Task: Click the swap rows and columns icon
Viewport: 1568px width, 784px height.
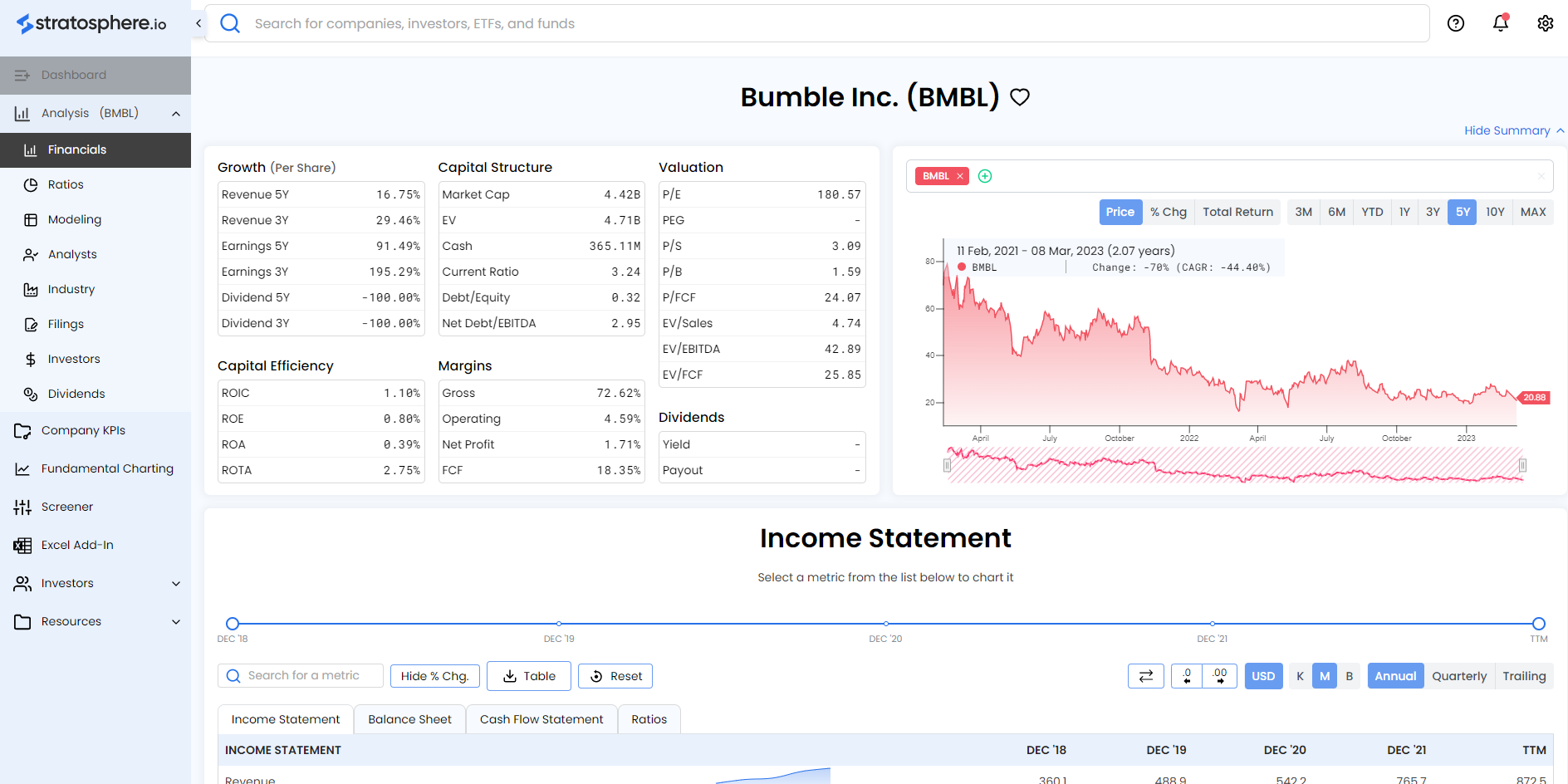Action: [1146, 676]
